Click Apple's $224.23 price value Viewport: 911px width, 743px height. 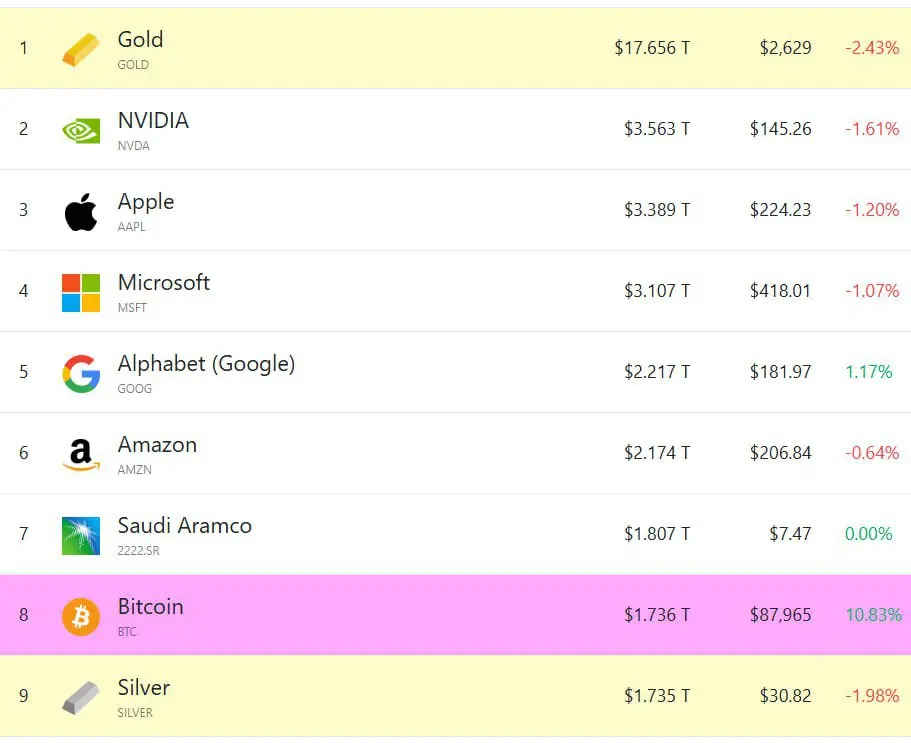pos(780,210)
